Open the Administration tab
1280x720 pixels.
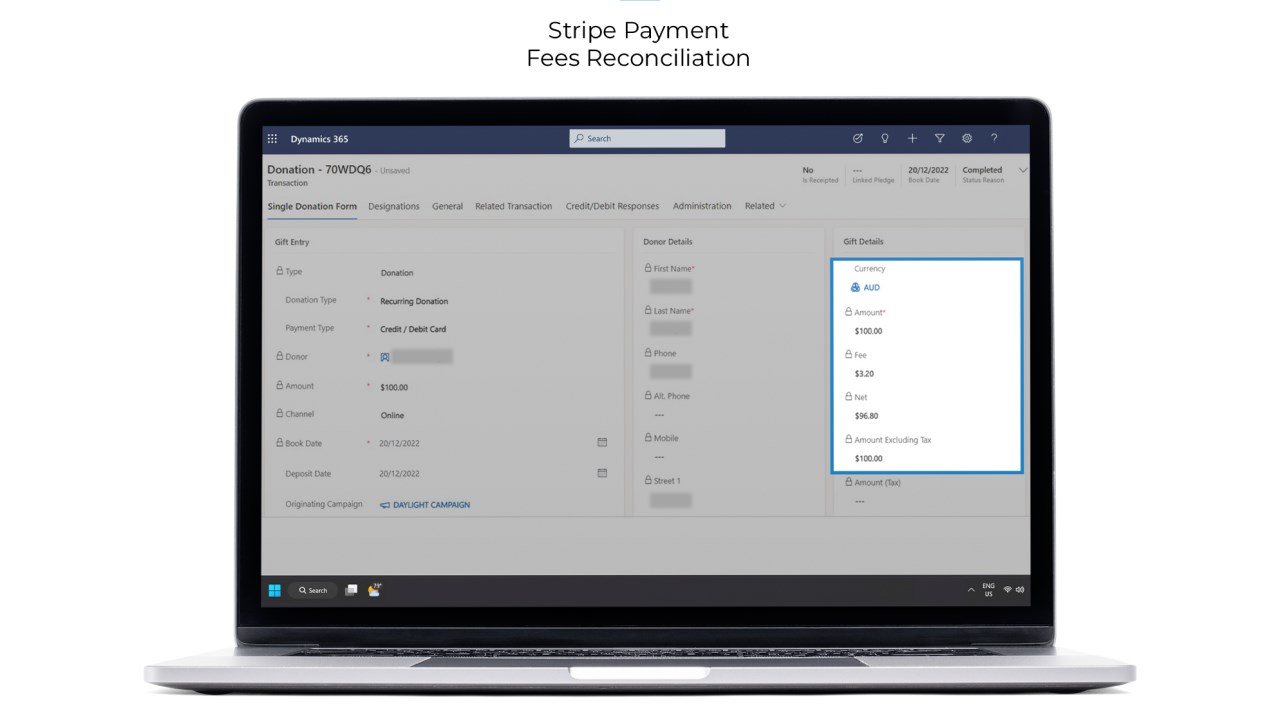click(702, 206)
